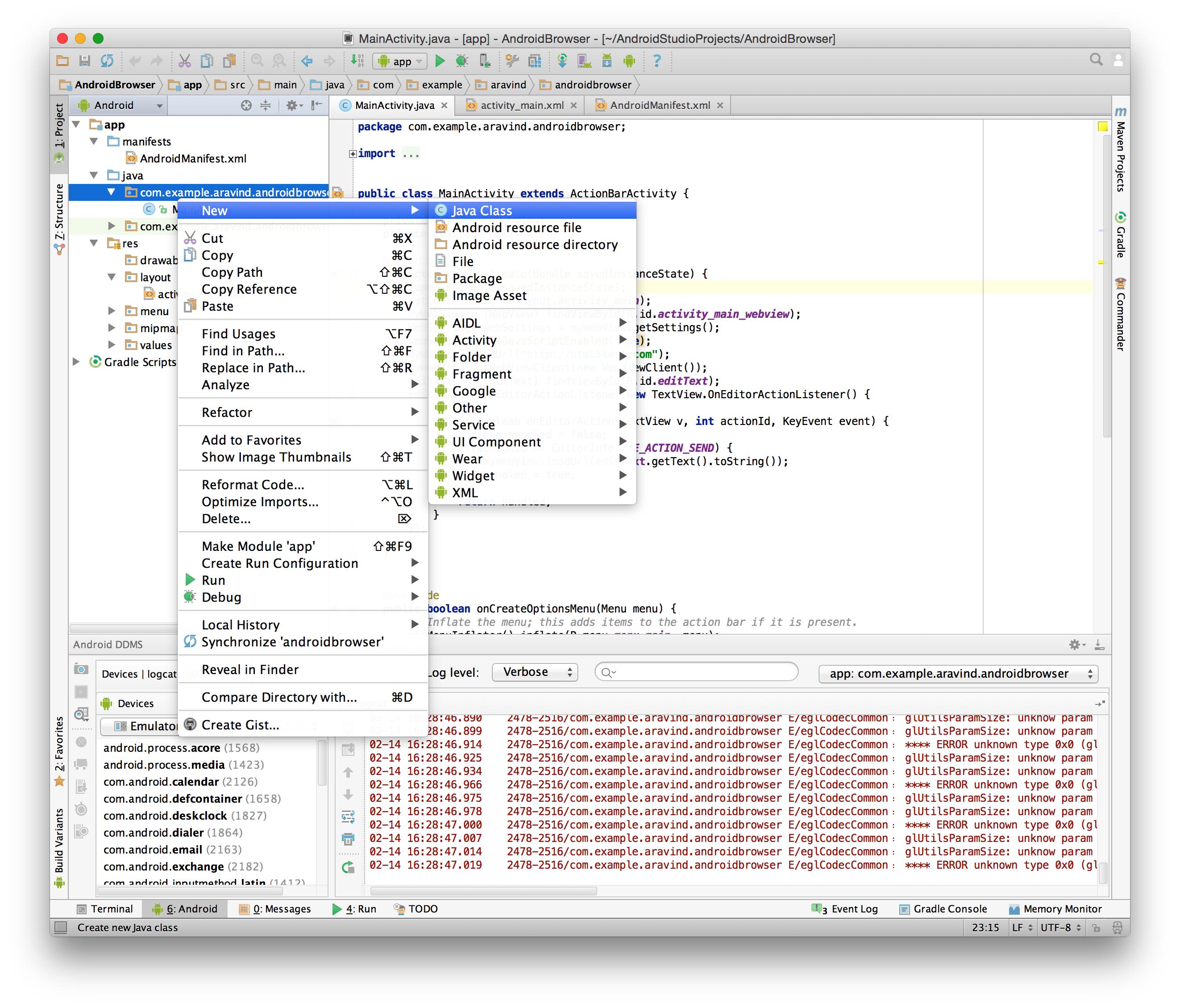The height and width of the screenshot is (1008, 1180).
Task: Open the app run configuration dropdown
Action: point(401,61)
